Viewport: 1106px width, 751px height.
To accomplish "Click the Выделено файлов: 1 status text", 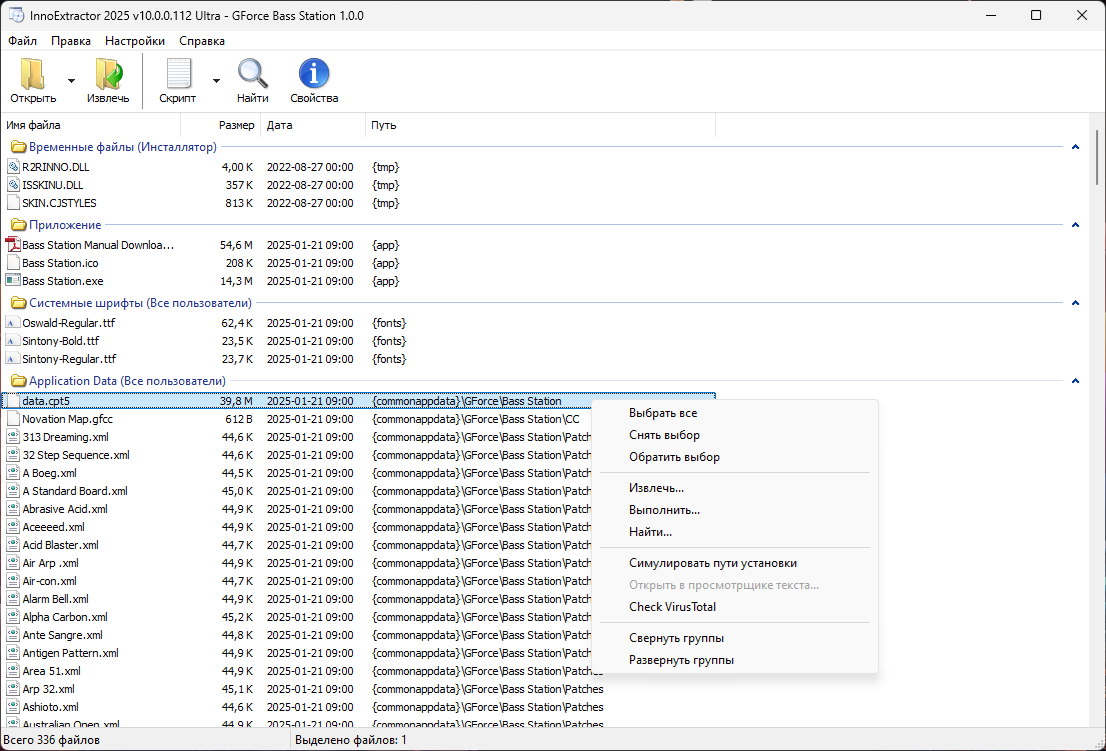I will (x=351, y=740).
